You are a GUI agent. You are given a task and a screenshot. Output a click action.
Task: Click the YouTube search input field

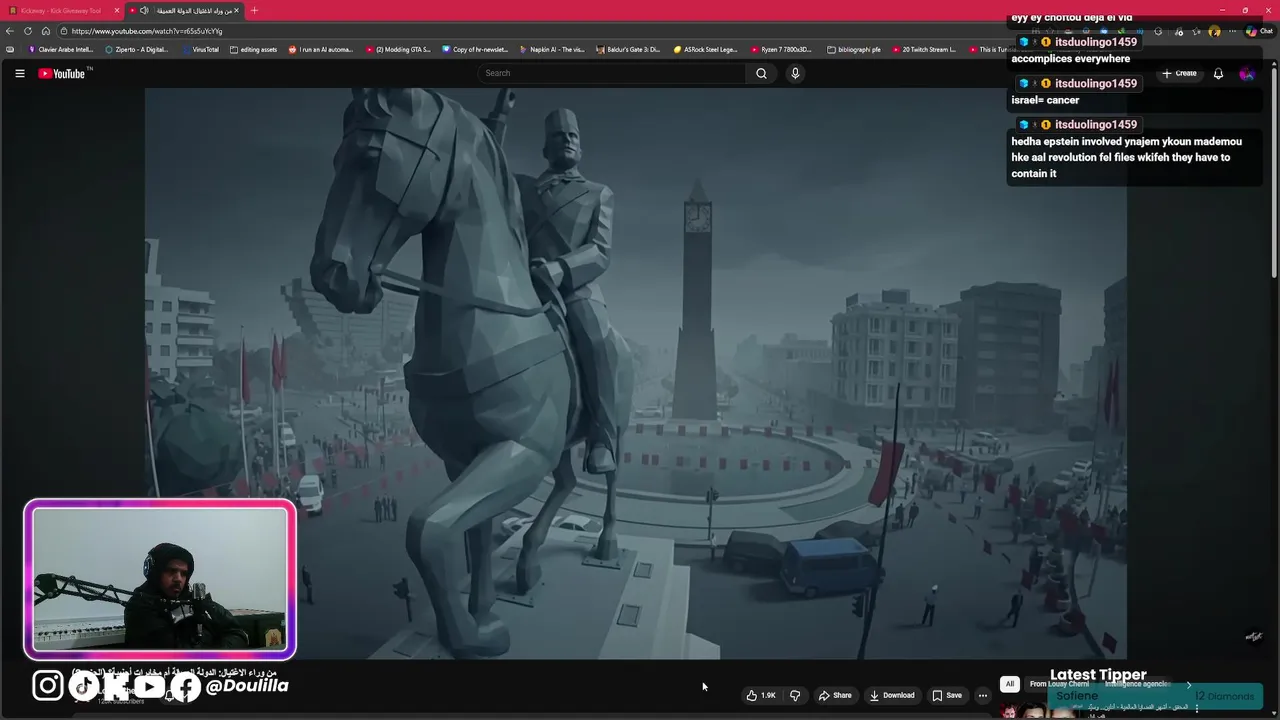pos(611,73)
